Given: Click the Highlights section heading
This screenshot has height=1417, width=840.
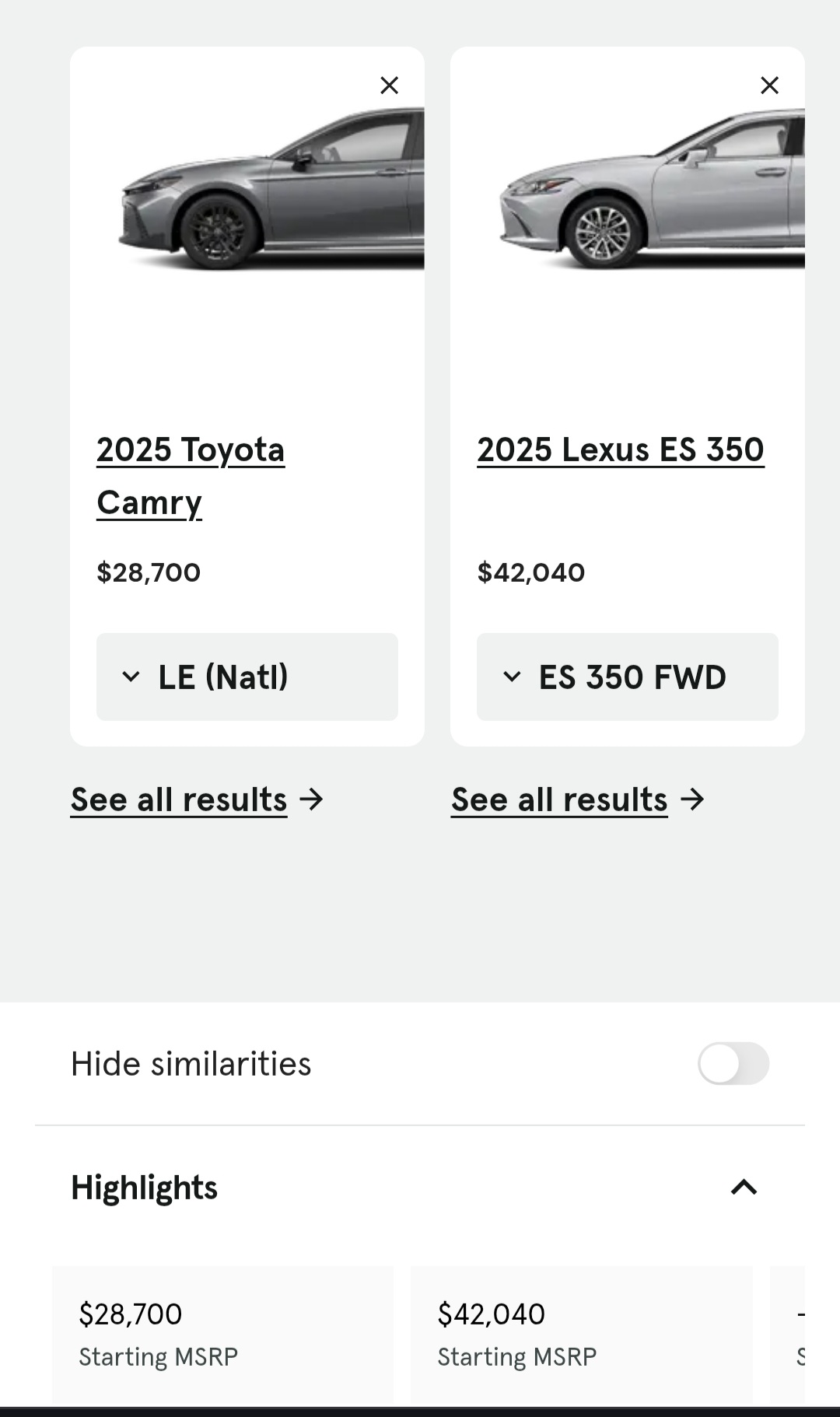Looking at the screenshot, I should (144, 1188).
